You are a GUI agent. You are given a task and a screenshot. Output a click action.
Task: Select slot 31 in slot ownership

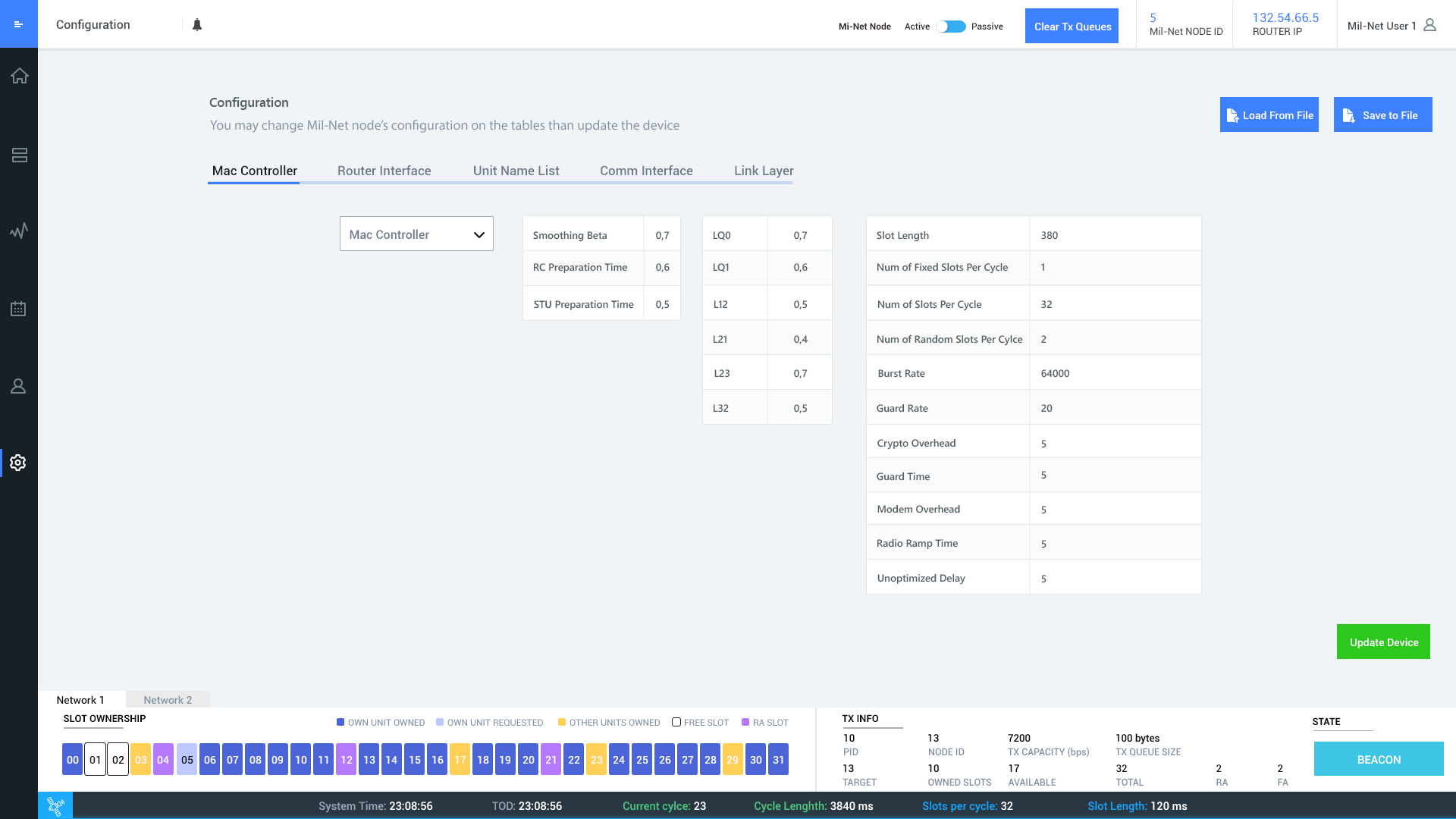tap(779, 759)
